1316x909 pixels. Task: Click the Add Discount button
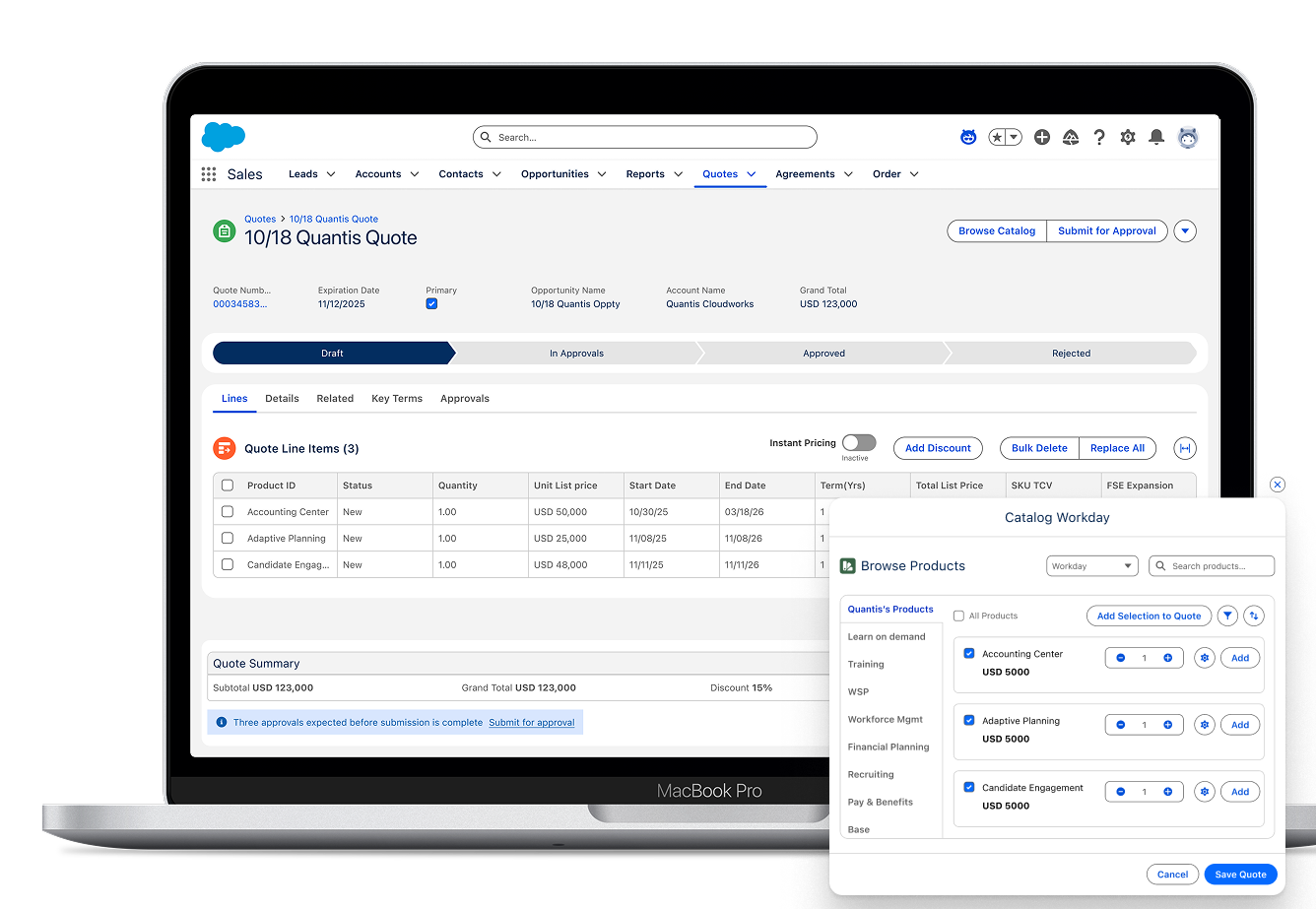point(938,448)
